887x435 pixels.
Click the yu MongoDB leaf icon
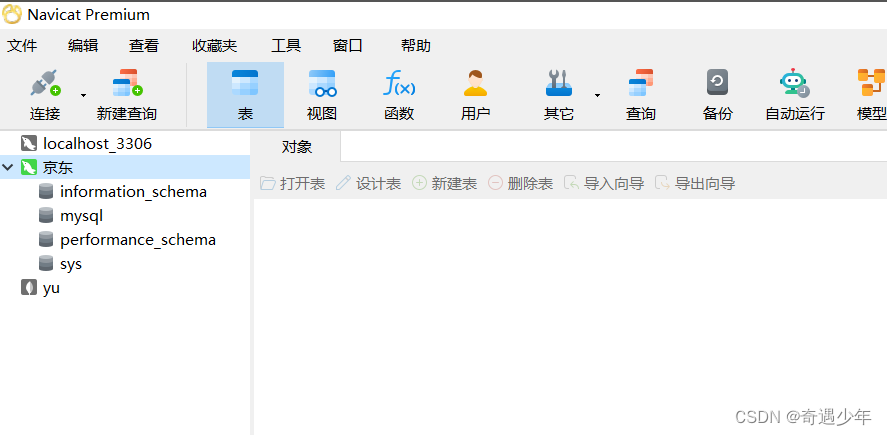point(29,288)
